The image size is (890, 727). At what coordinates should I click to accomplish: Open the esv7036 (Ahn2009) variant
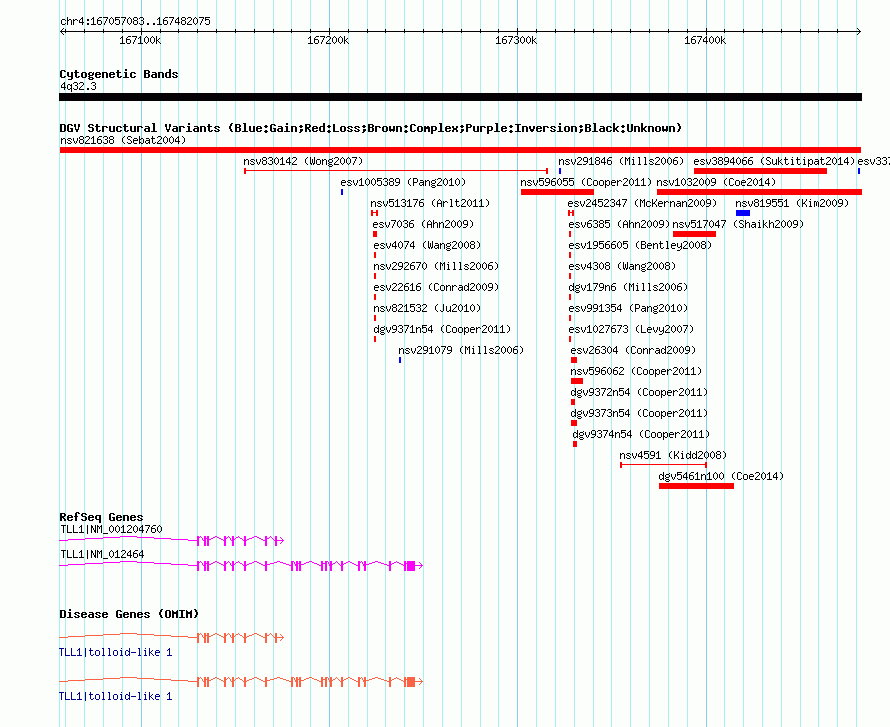[423, 224]
